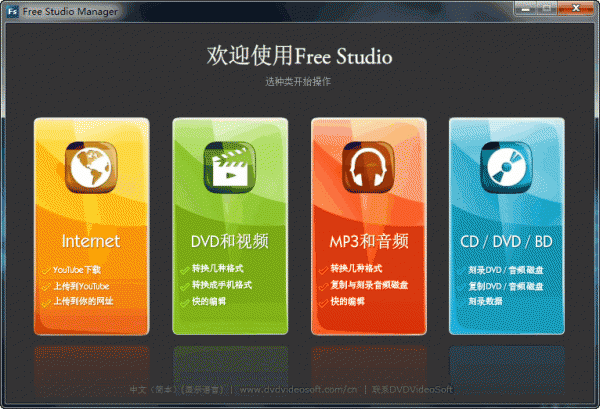Click the Internet globe icon
This screenshot has height=409, width=600.
coord(91,167)
